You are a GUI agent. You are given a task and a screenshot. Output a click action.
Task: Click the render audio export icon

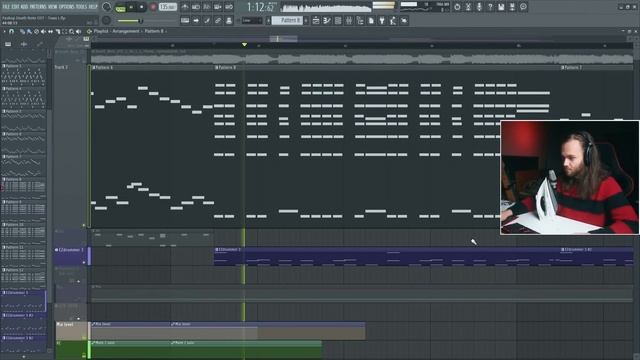click(512, 7)
